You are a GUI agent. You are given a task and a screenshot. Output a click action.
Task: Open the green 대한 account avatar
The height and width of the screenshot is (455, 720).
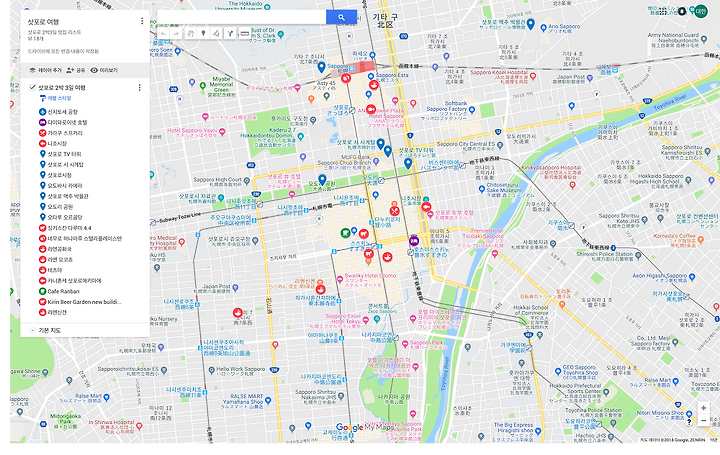(701, 11)
